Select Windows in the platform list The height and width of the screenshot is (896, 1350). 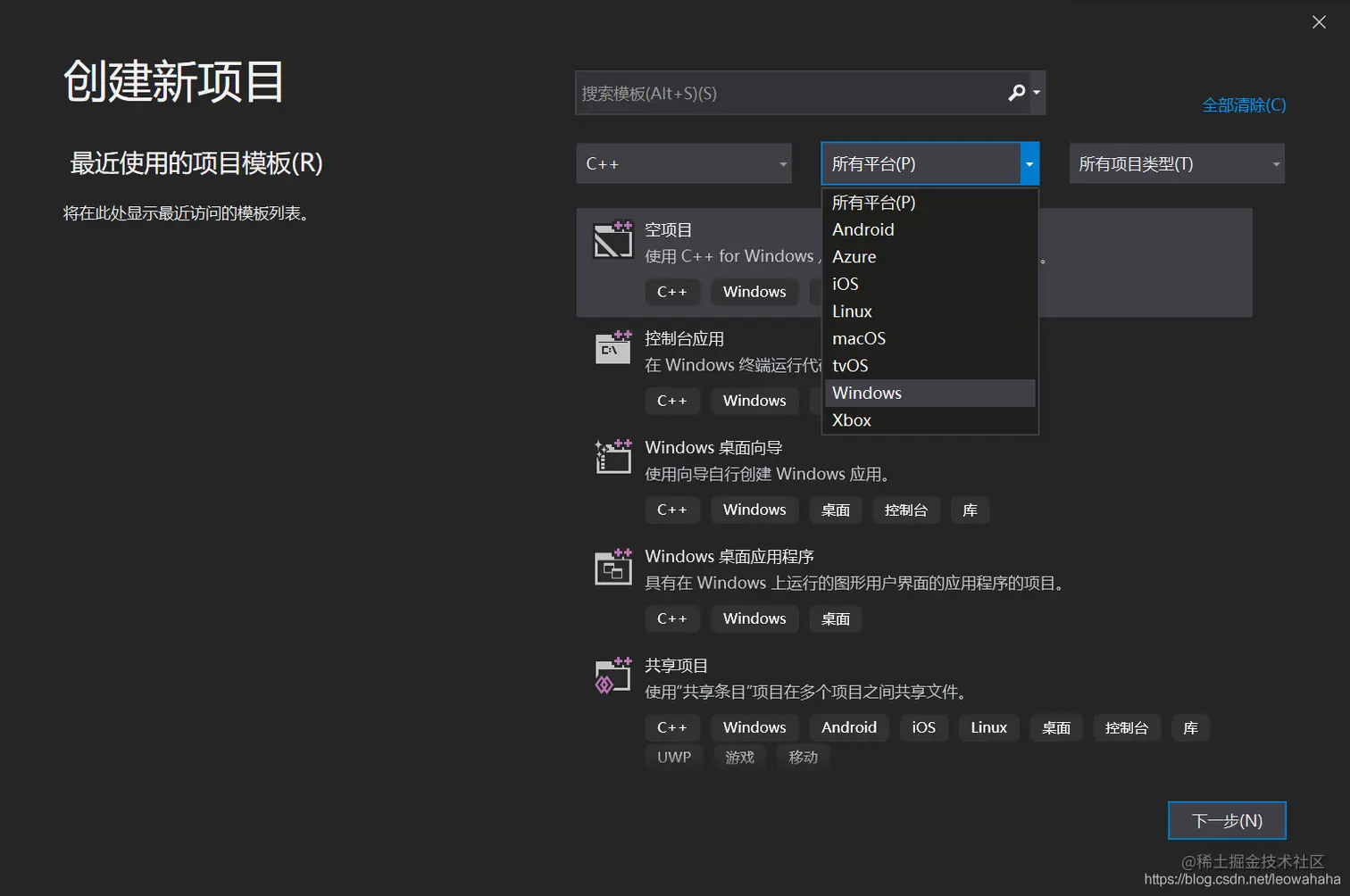866,393
